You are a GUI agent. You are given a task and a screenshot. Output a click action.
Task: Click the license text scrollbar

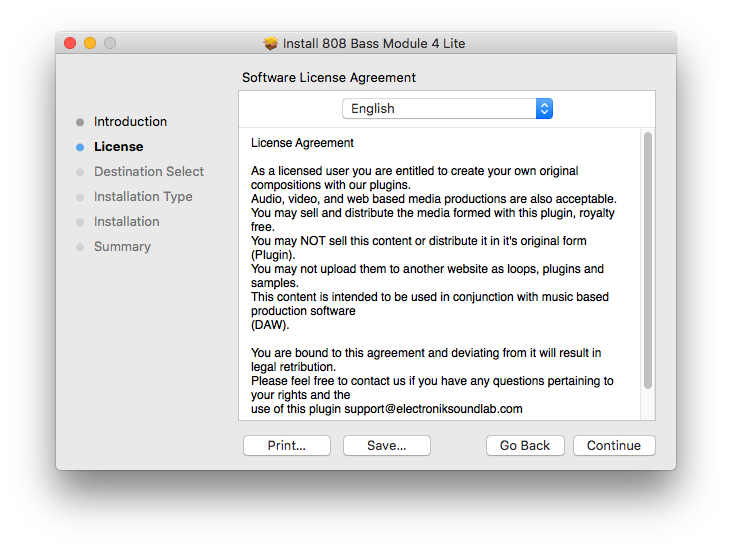(x=648, y=261)
